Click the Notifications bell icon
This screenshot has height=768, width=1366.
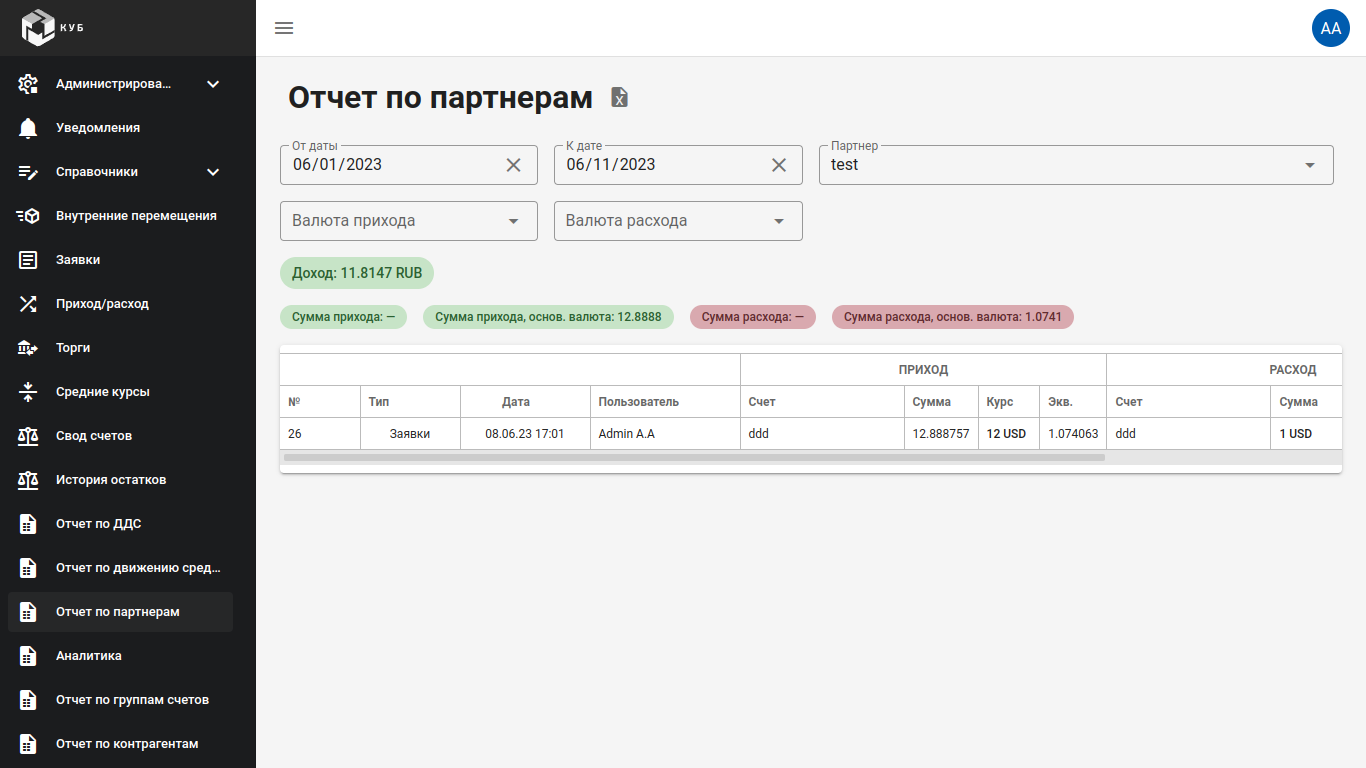pos(28,128)
